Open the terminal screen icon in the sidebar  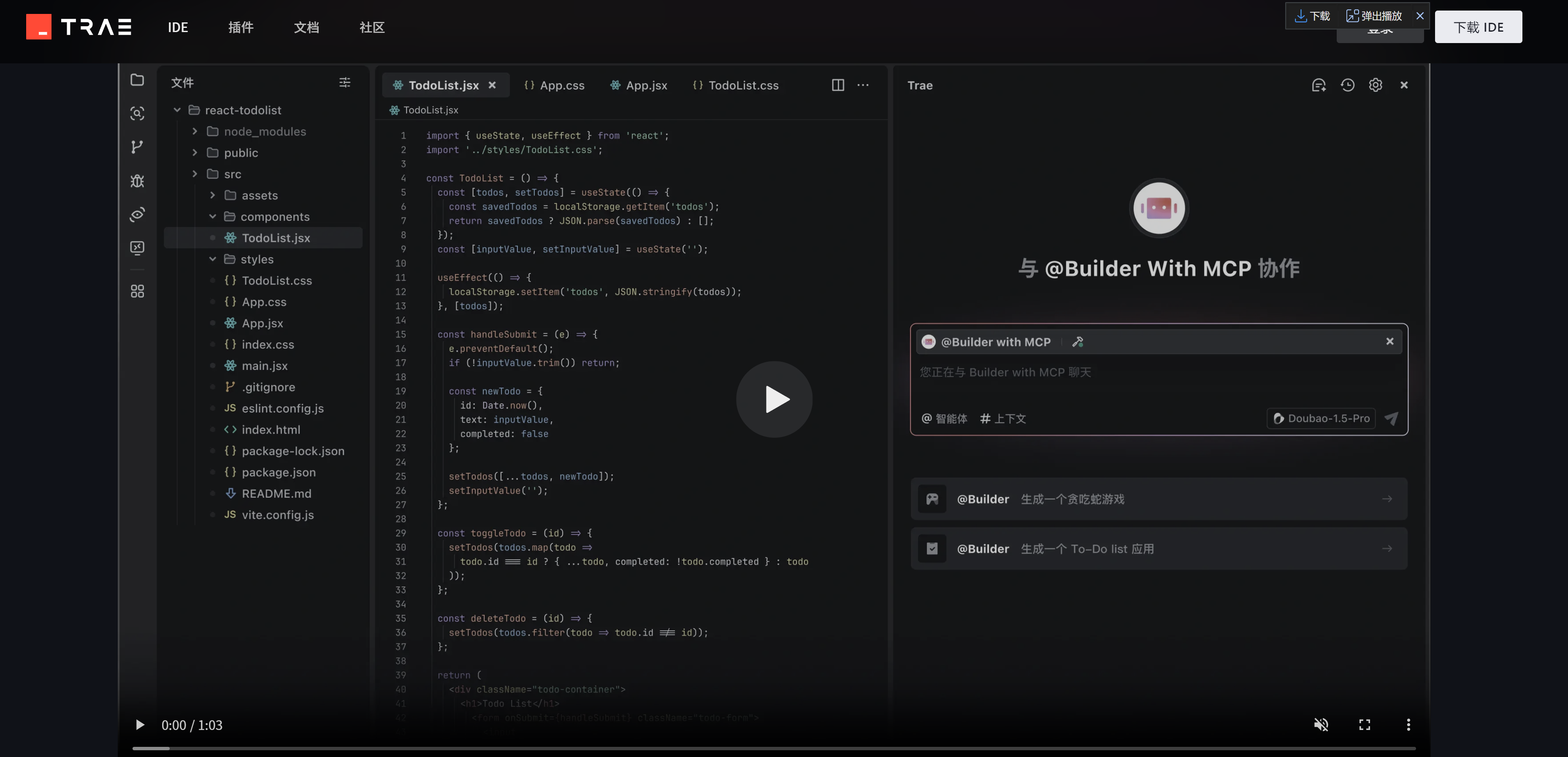(138, 248)
